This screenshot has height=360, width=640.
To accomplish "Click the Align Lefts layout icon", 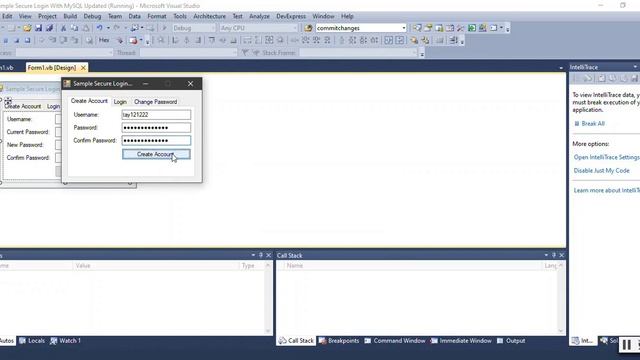I will (176, 40).
